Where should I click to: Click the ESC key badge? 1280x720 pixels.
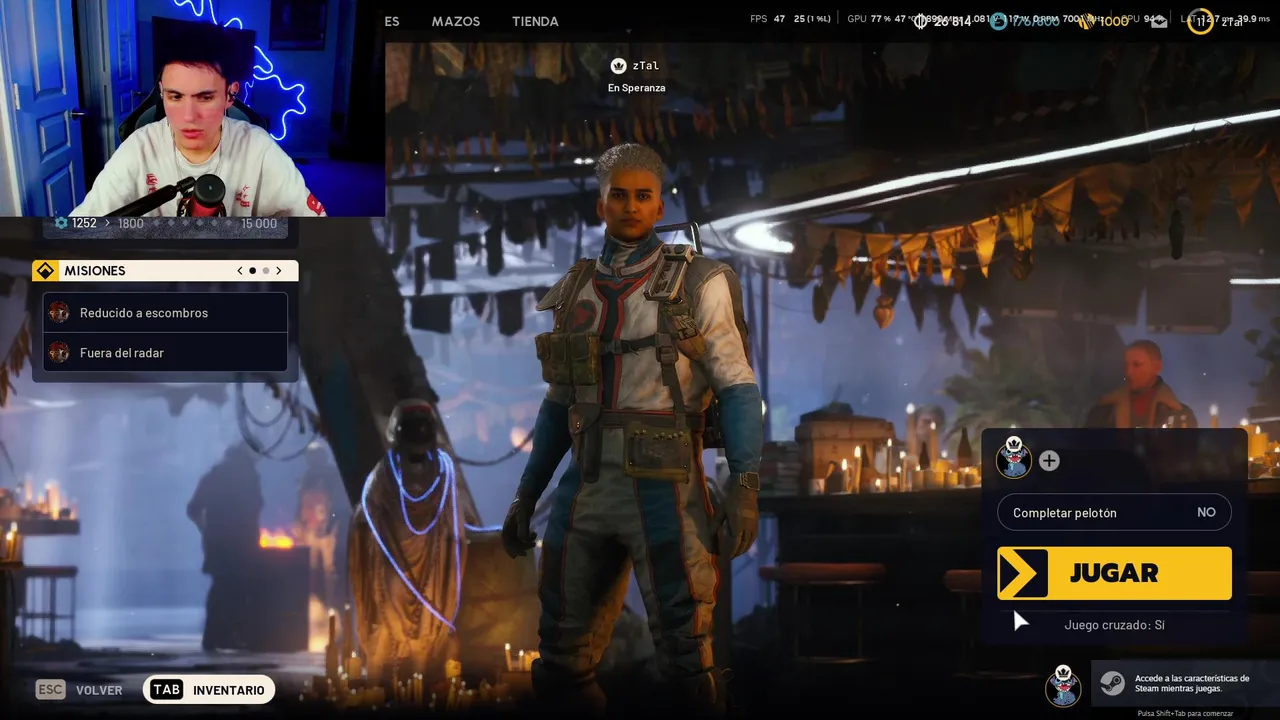pyautogui.click(x=50, y=690)
